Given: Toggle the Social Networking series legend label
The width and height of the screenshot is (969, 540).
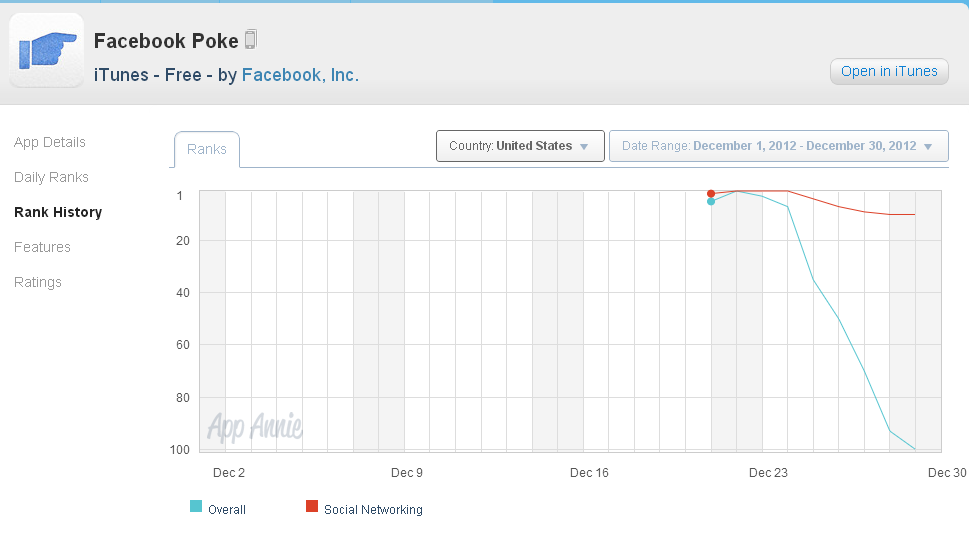Looking at the screenshot, I should [373, 510].
